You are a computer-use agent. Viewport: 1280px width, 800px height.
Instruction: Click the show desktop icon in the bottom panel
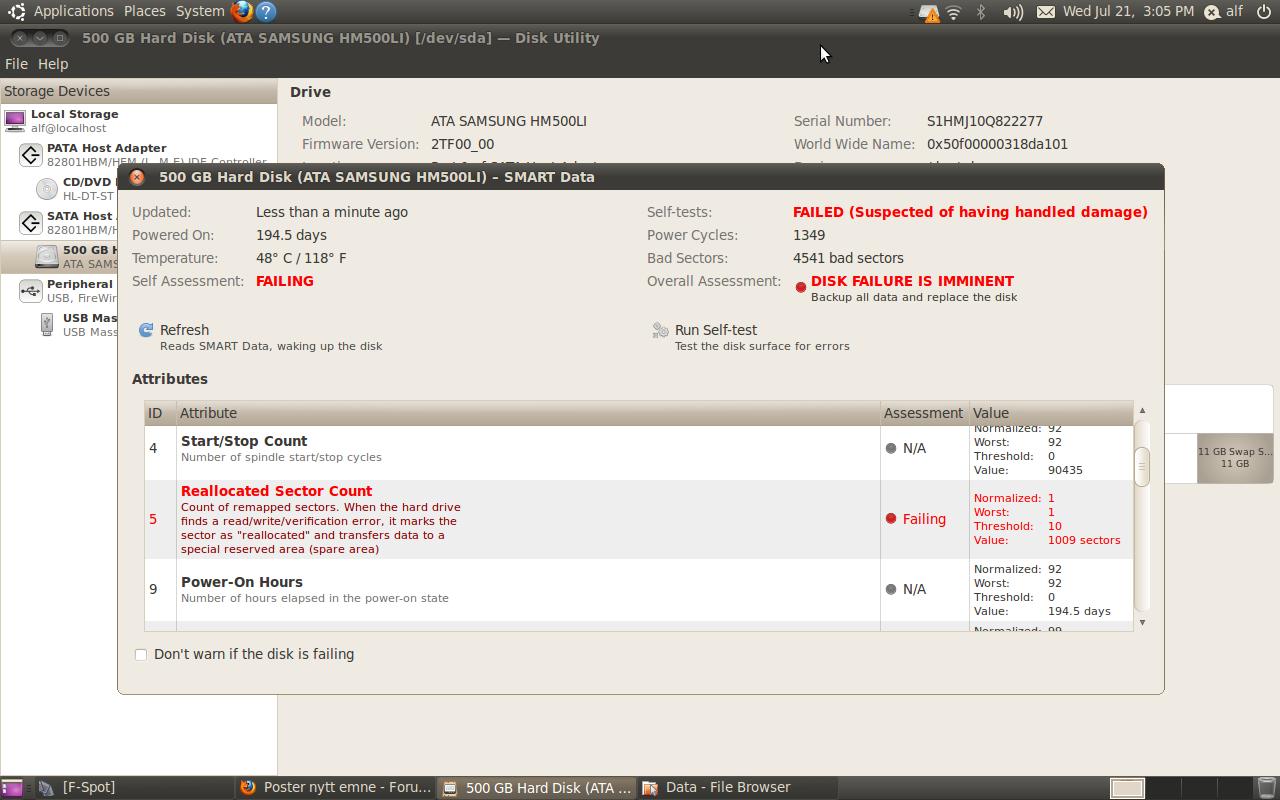coord(13,788)
